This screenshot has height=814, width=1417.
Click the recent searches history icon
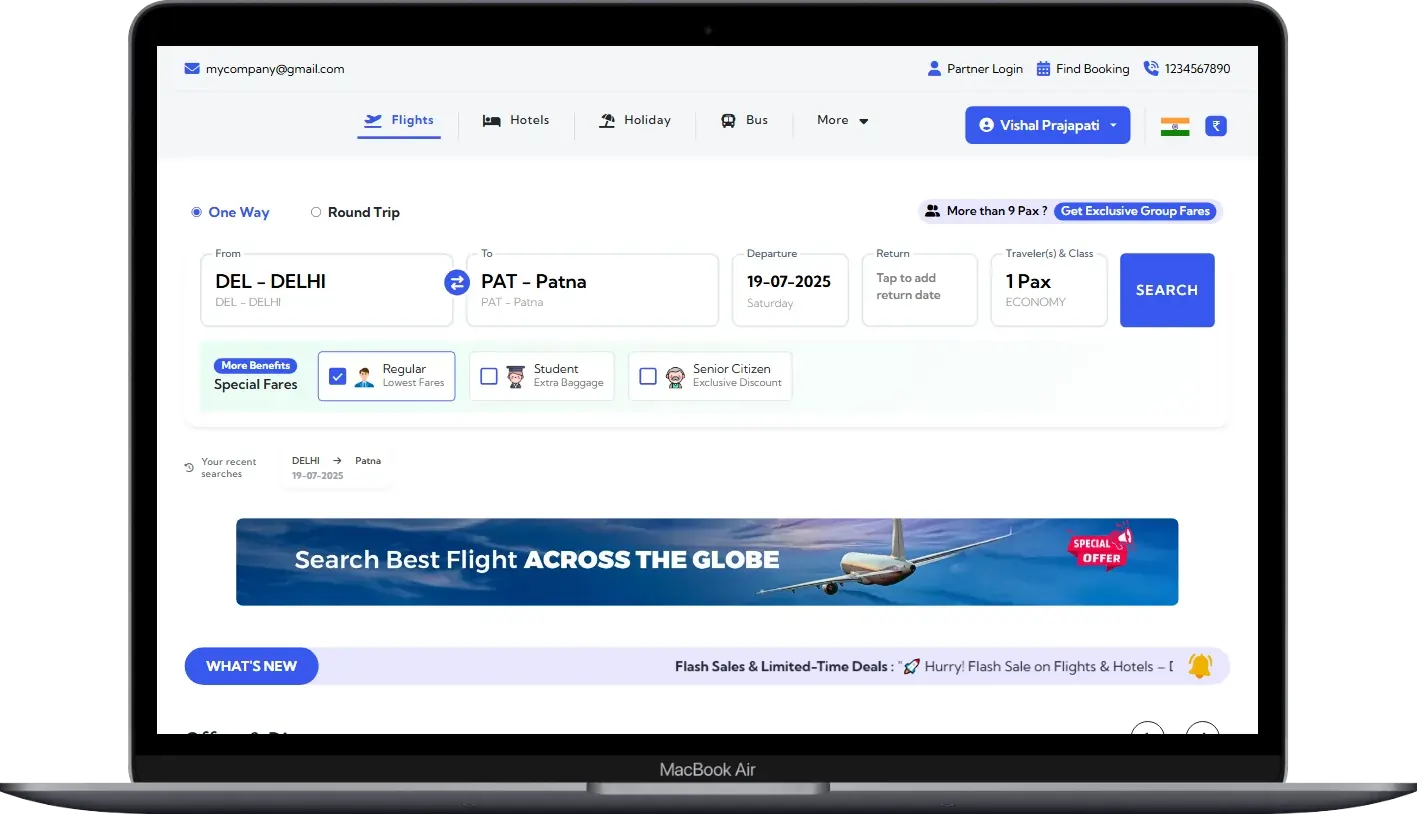188,465
